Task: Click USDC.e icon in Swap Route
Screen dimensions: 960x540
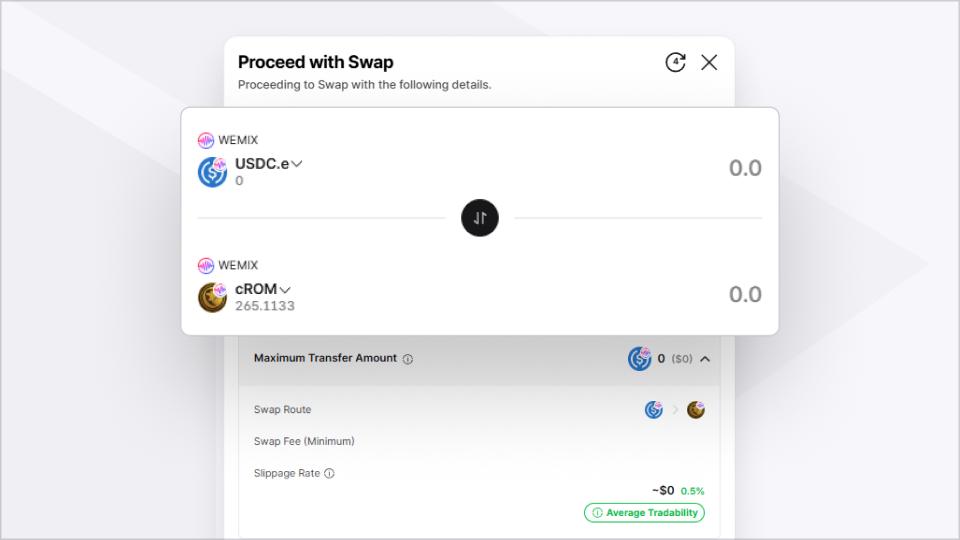Action: coord(654,410)
